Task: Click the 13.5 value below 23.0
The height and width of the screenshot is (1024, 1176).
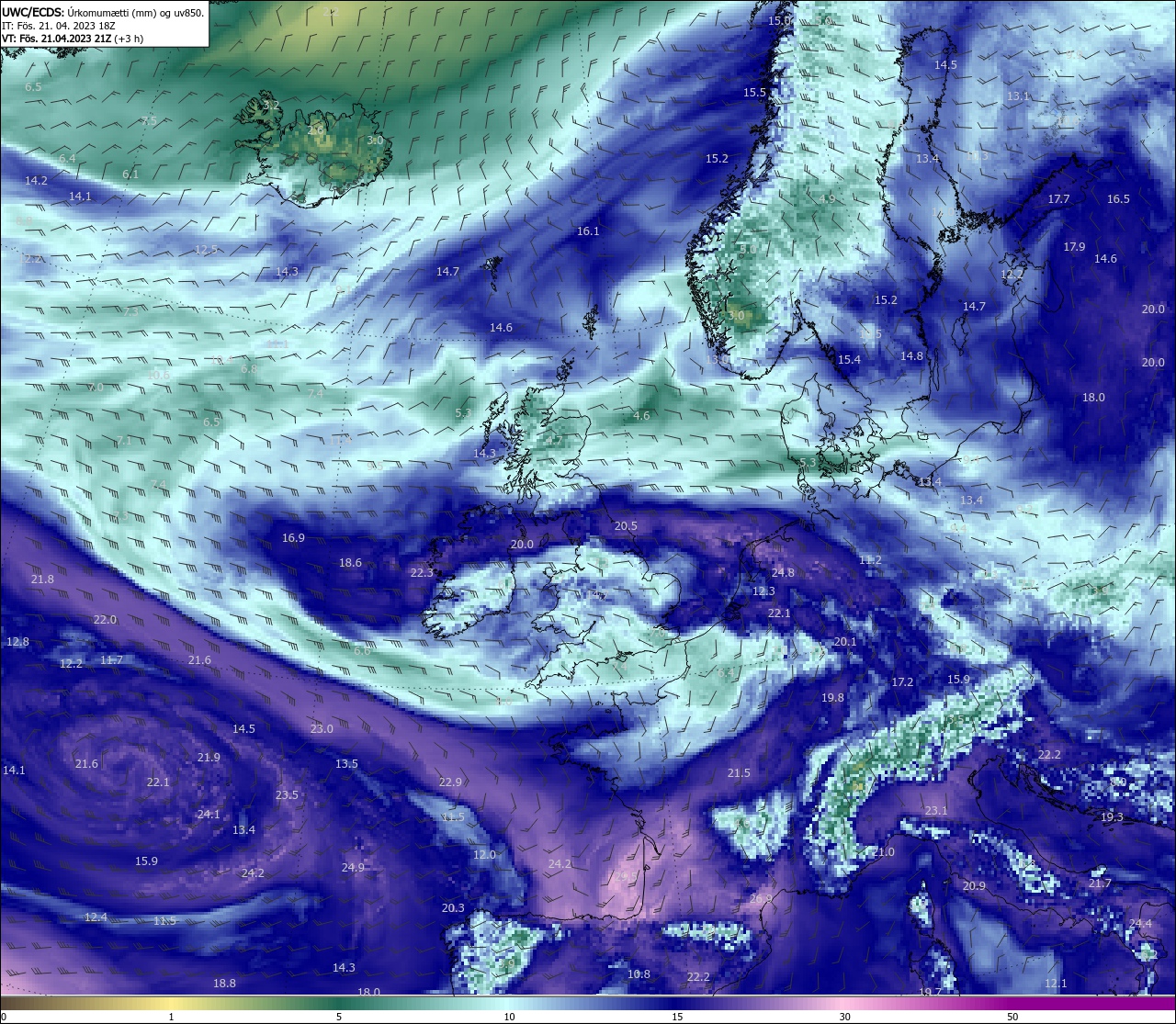Action: coord(346,764)
